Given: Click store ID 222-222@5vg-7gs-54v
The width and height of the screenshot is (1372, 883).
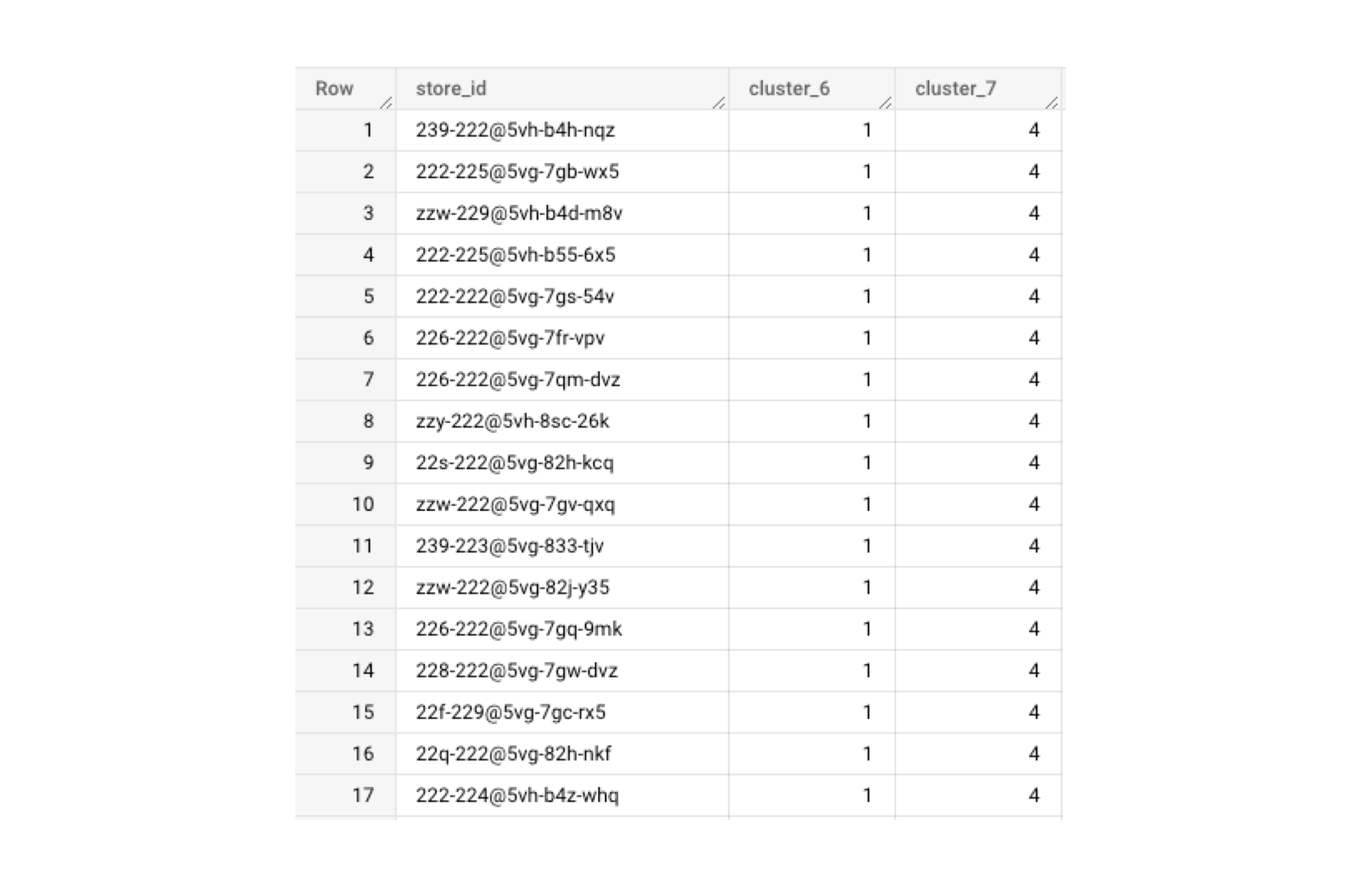Looking at the screenshot, I should 515,297.
